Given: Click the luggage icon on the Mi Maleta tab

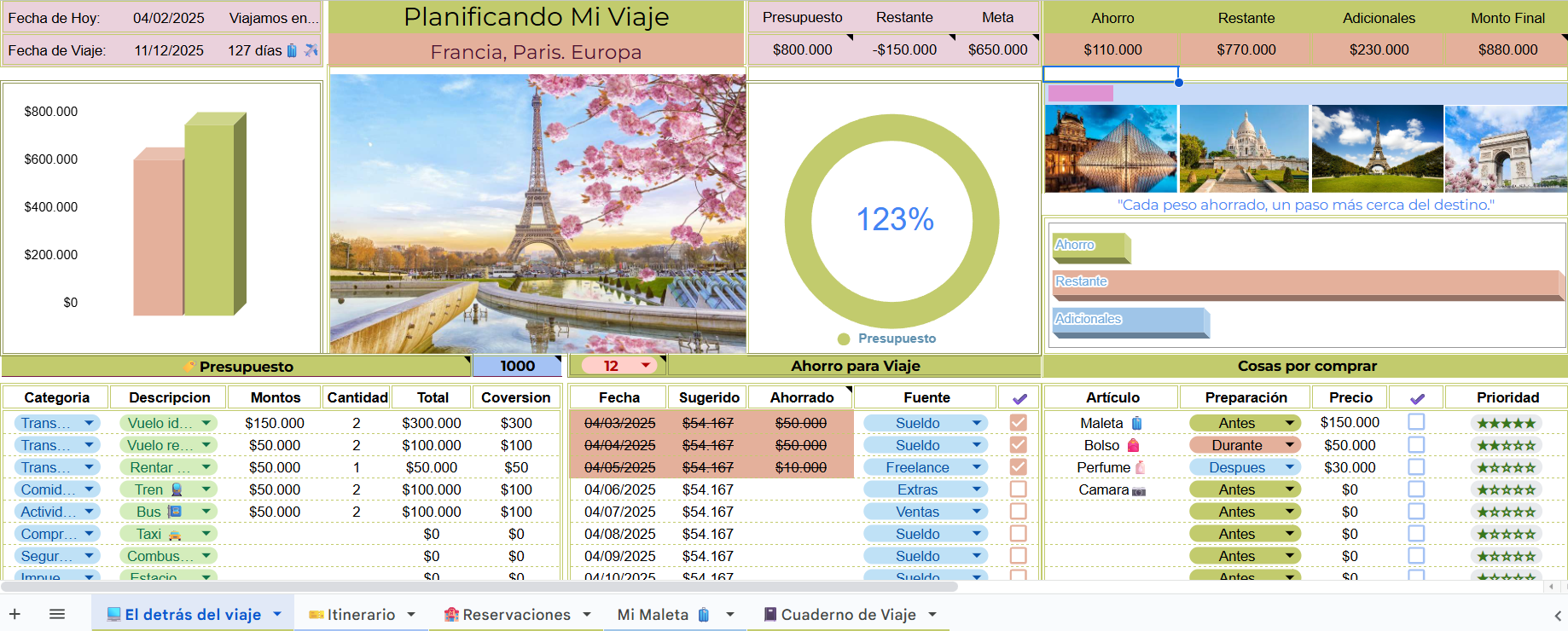Looking at the screenshot, I should point(704,614).
